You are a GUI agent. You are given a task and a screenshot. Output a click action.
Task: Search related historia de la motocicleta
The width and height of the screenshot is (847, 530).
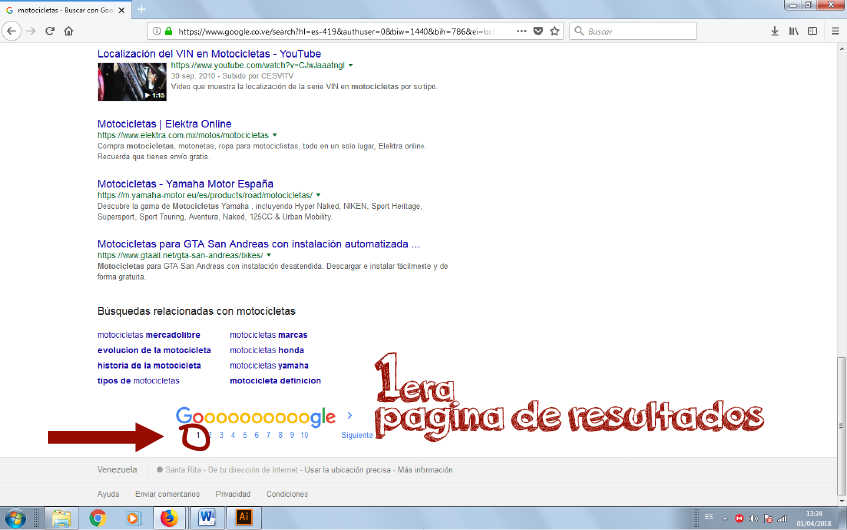[149, 365]
